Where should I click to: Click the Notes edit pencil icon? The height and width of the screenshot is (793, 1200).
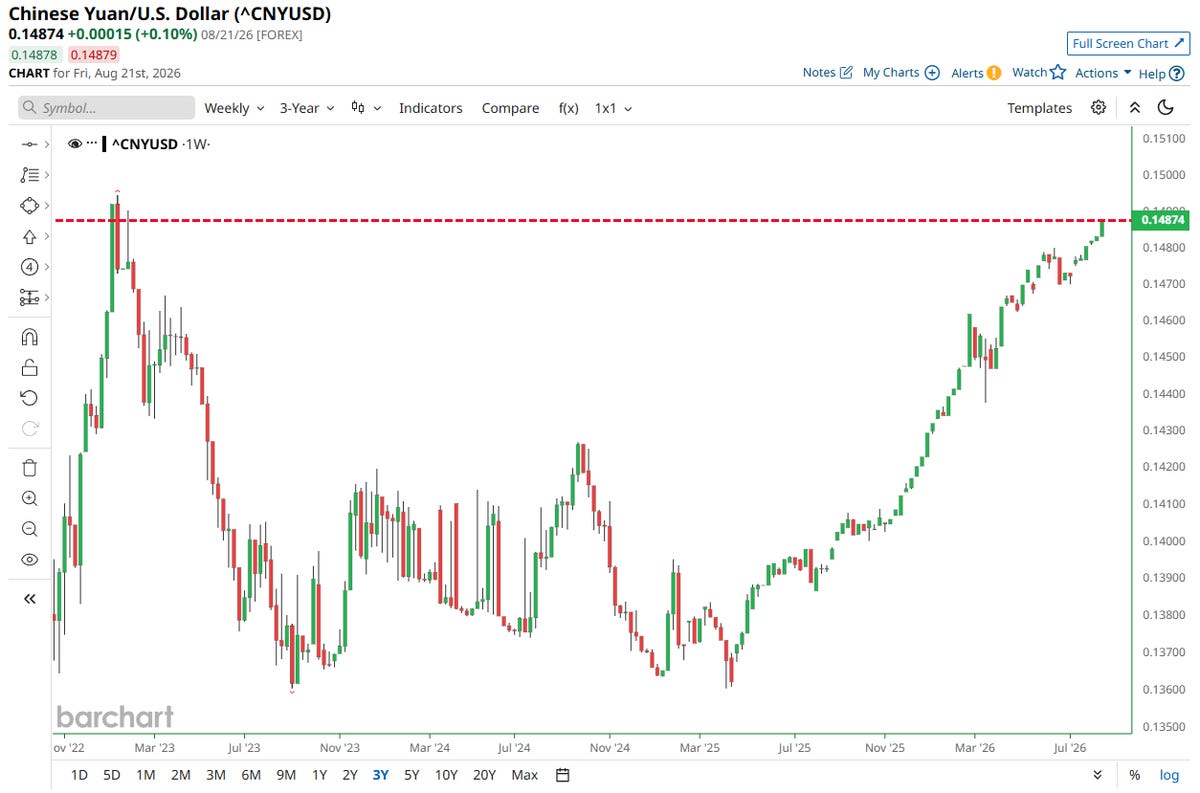click(846, 73)
